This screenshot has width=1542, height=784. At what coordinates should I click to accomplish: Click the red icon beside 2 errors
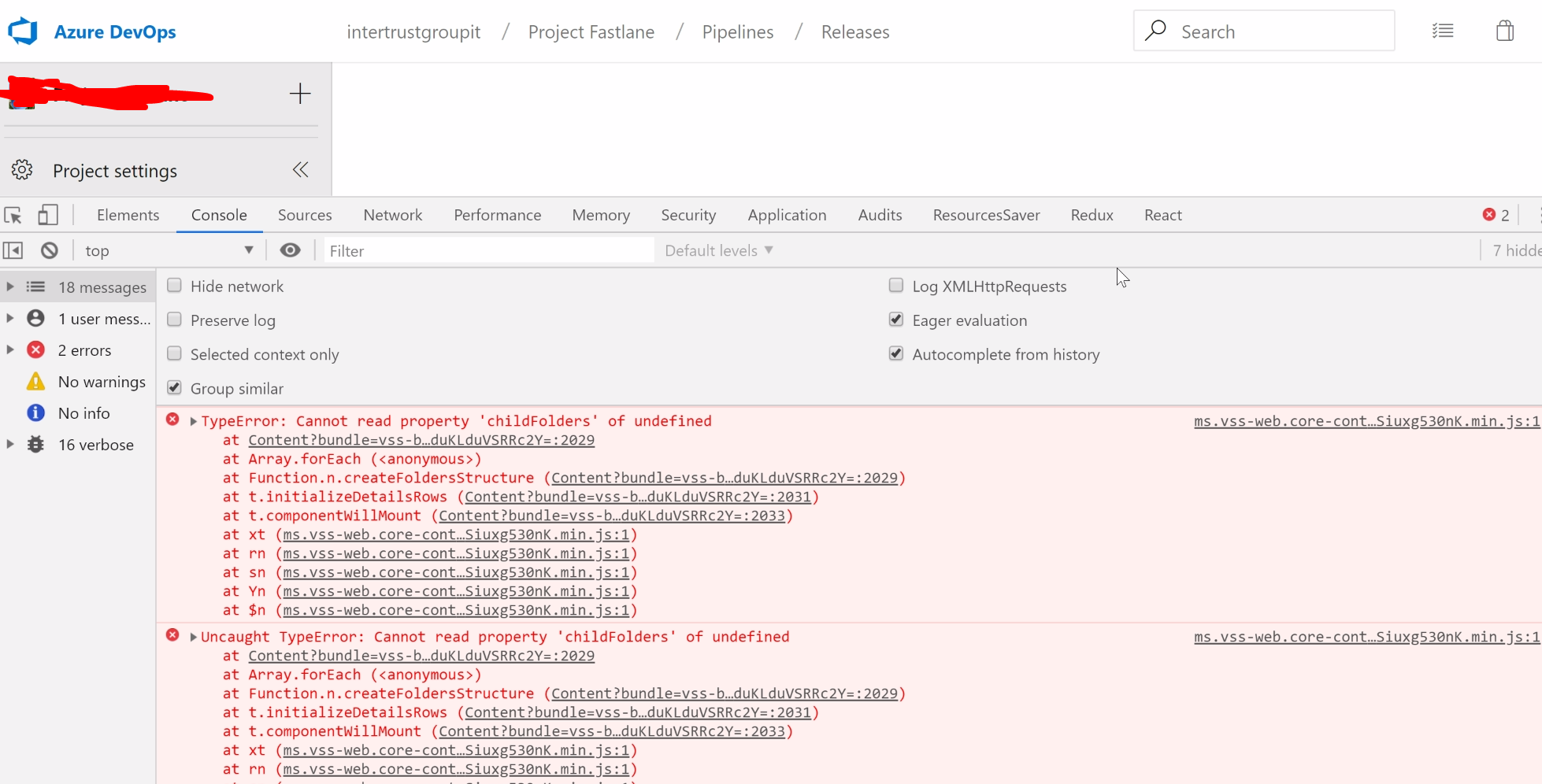click(36, 350)
